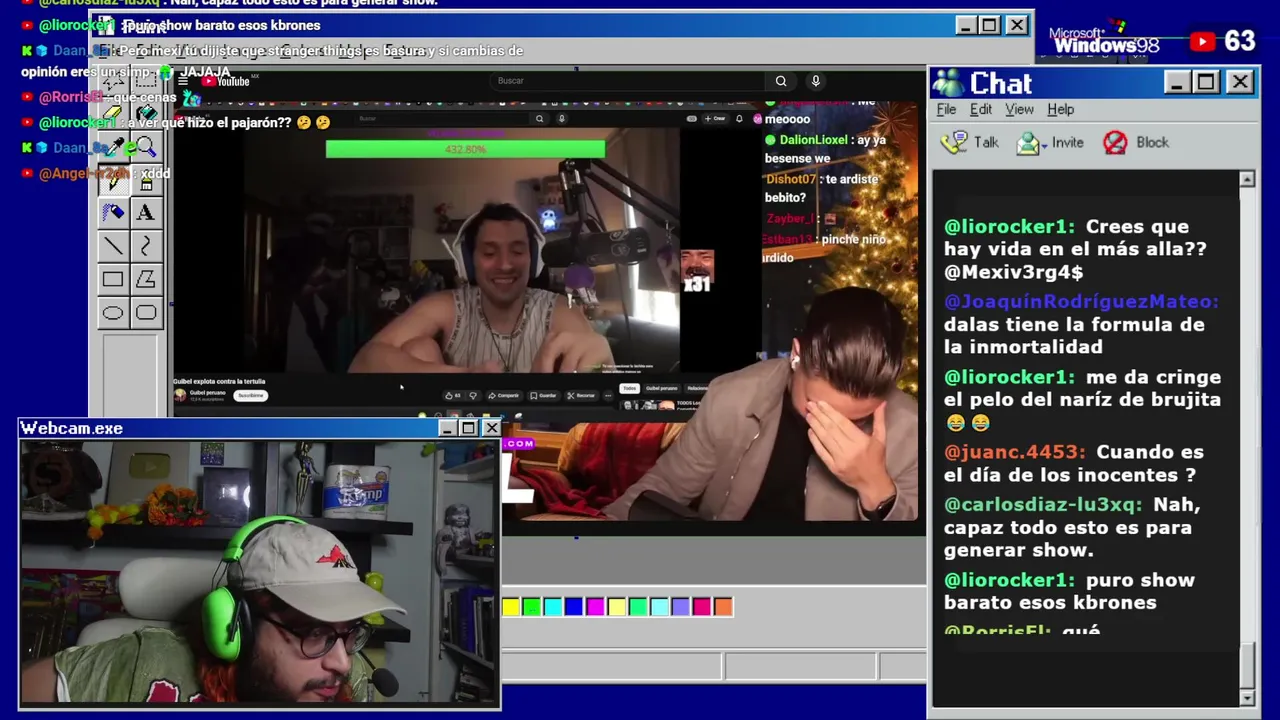Open the View menu in Chat
This screenshot has height=720, width=1280.
1019,109
